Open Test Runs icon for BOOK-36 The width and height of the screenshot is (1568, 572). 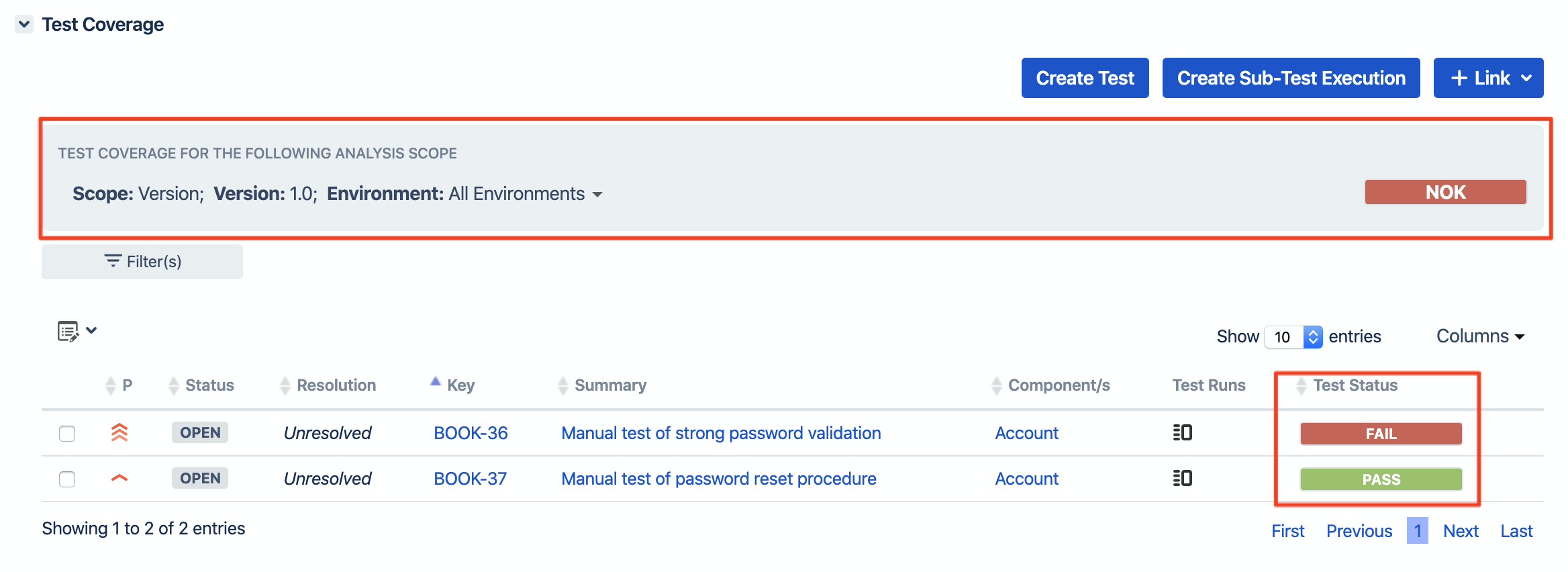[1182, 432]
